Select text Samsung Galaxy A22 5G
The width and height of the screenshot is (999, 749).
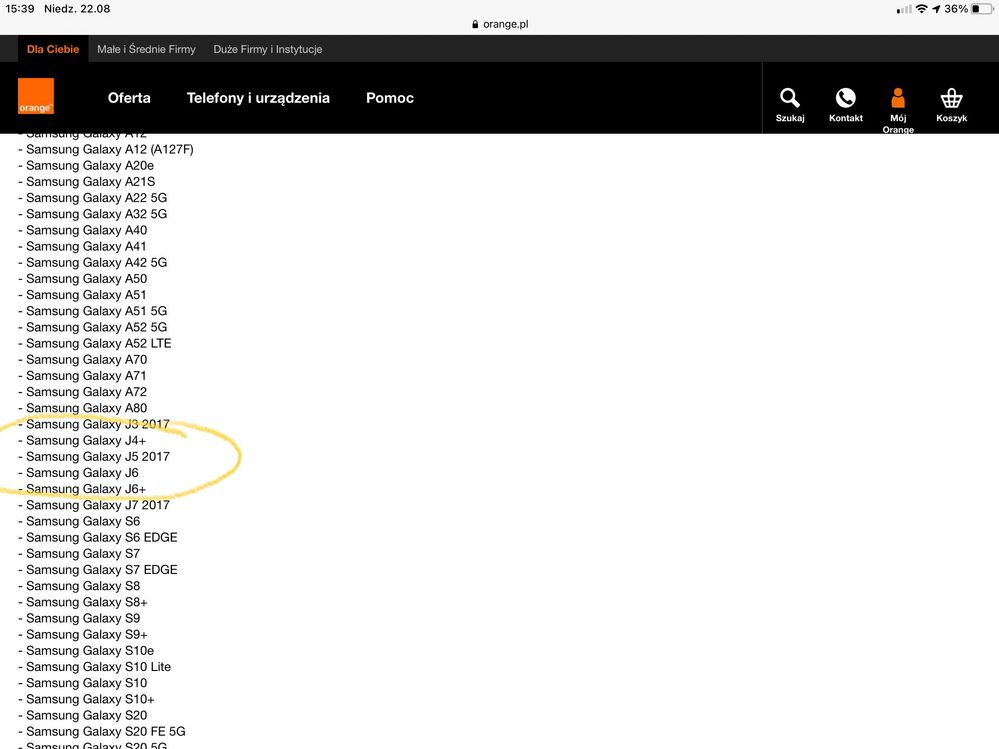(97, 197)
